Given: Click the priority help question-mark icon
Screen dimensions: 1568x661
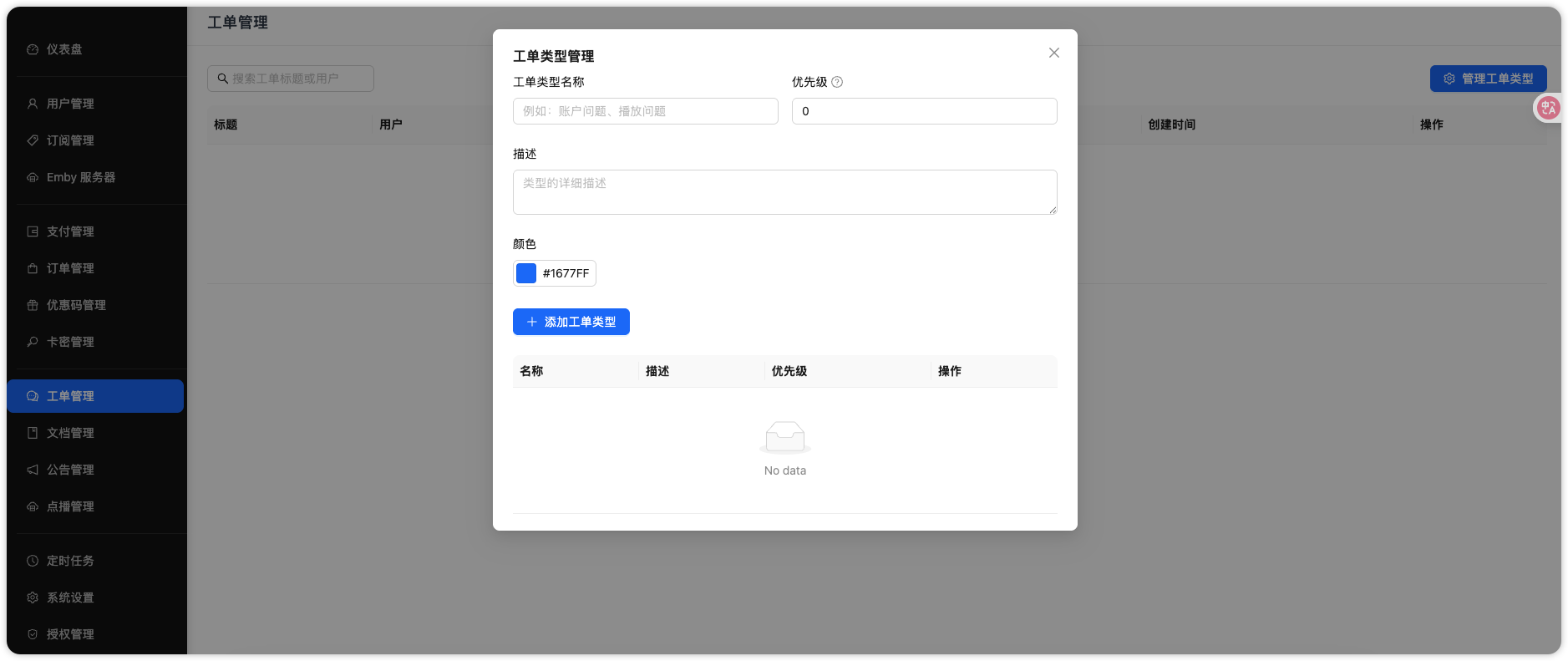Looking at the screenshot, I should [837, 82].
